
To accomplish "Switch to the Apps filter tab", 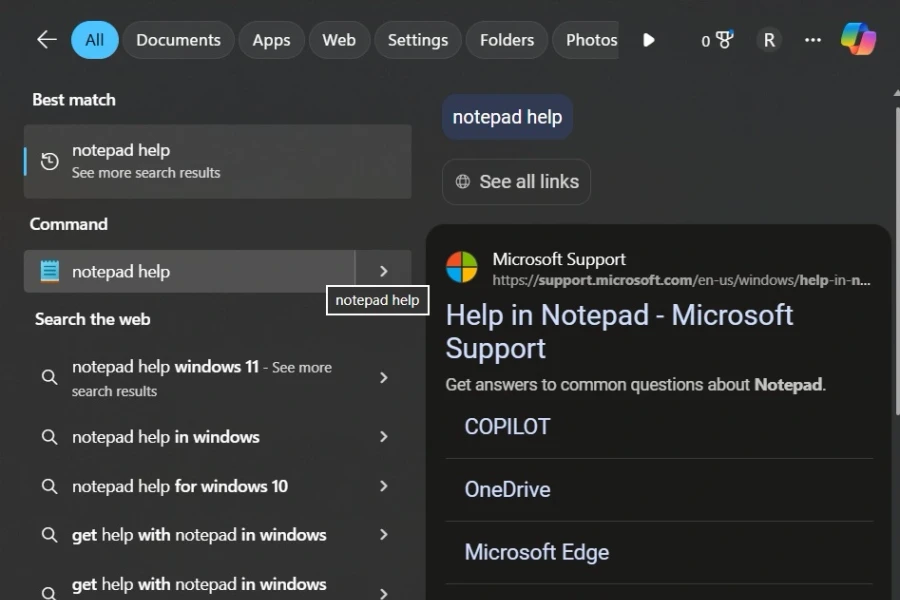I will (x=271, y=40).
